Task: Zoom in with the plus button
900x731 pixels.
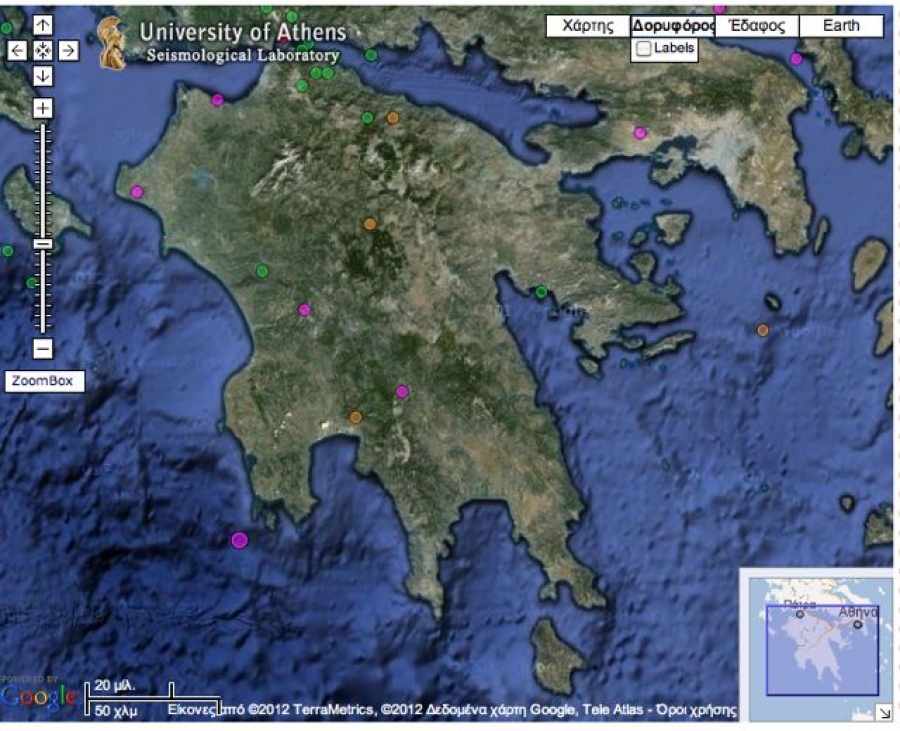Action: (x=43, y=108)
